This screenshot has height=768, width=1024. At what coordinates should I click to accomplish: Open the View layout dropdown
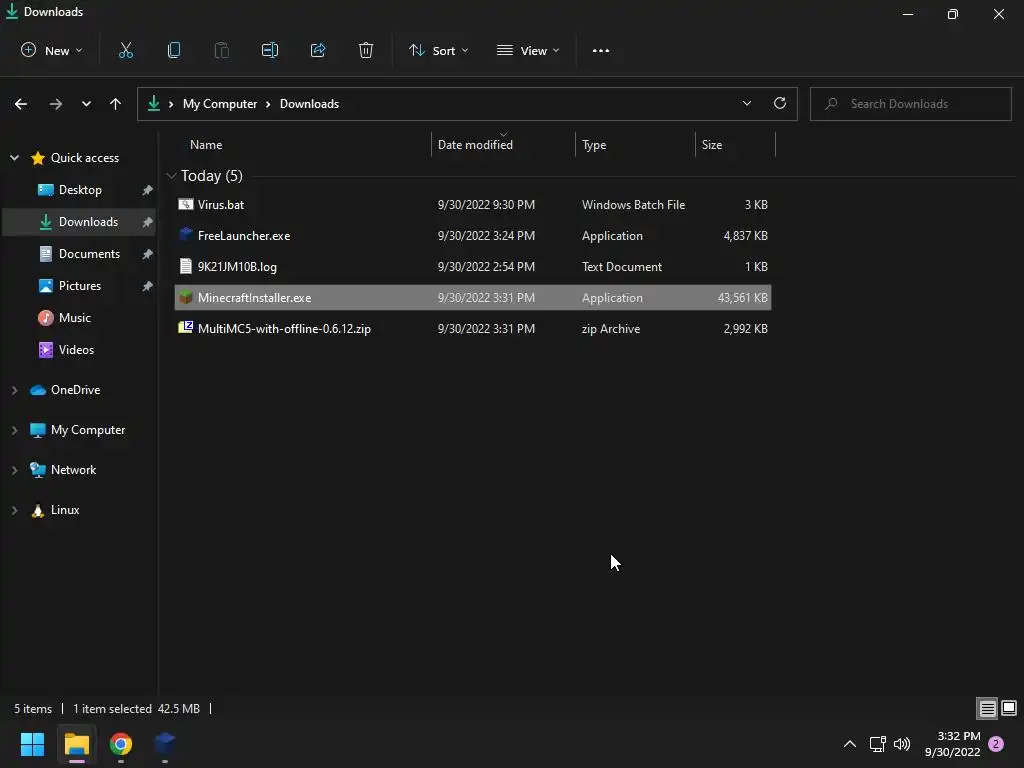[528, 50]
